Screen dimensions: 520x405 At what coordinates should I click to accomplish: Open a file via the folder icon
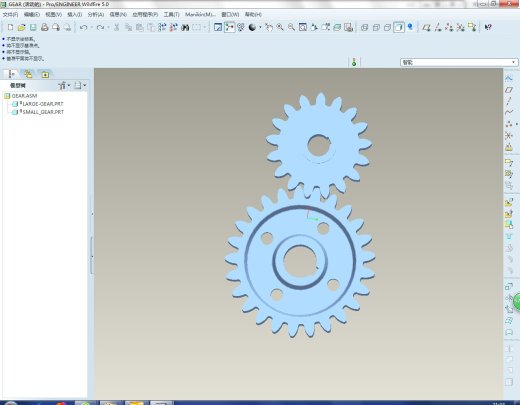tap(21, 27)
